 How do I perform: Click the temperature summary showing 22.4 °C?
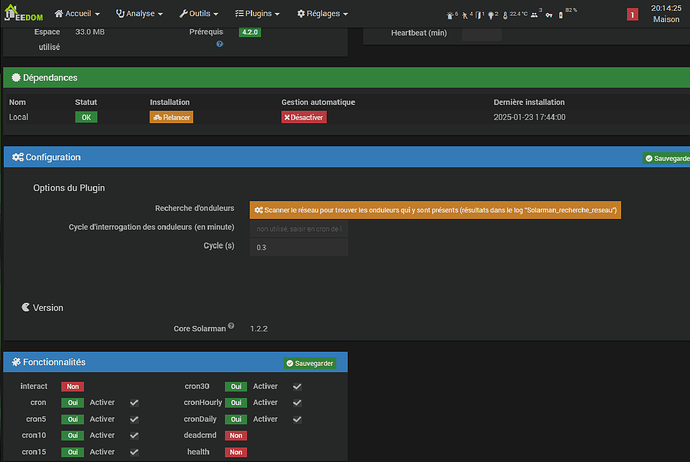tap(516, 14)
